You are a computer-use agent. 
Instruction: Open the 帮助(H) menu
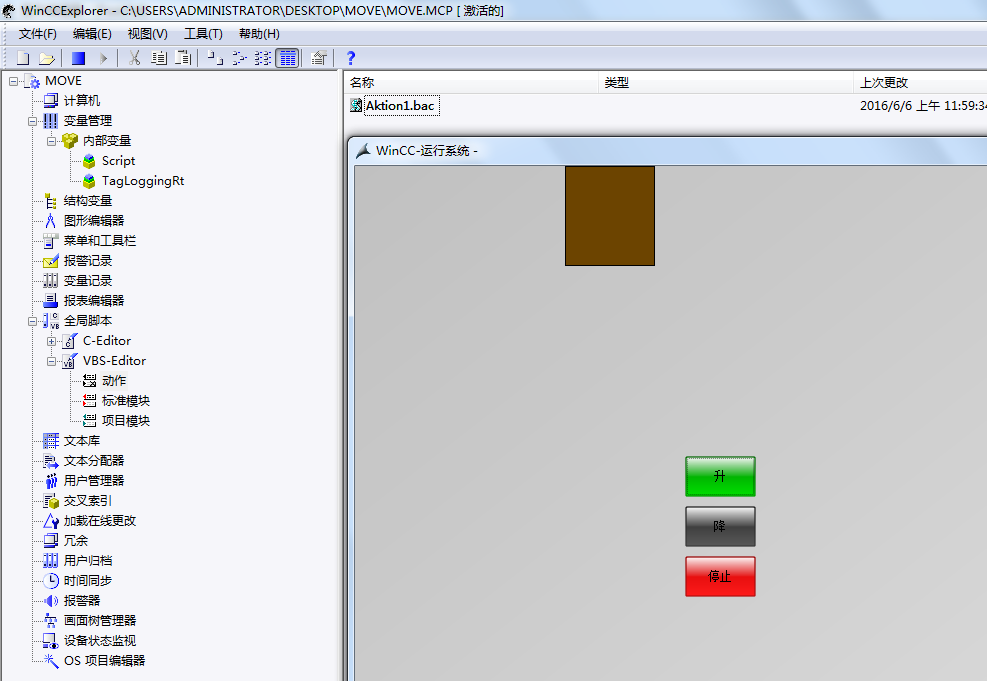click(x=259, y=34)
